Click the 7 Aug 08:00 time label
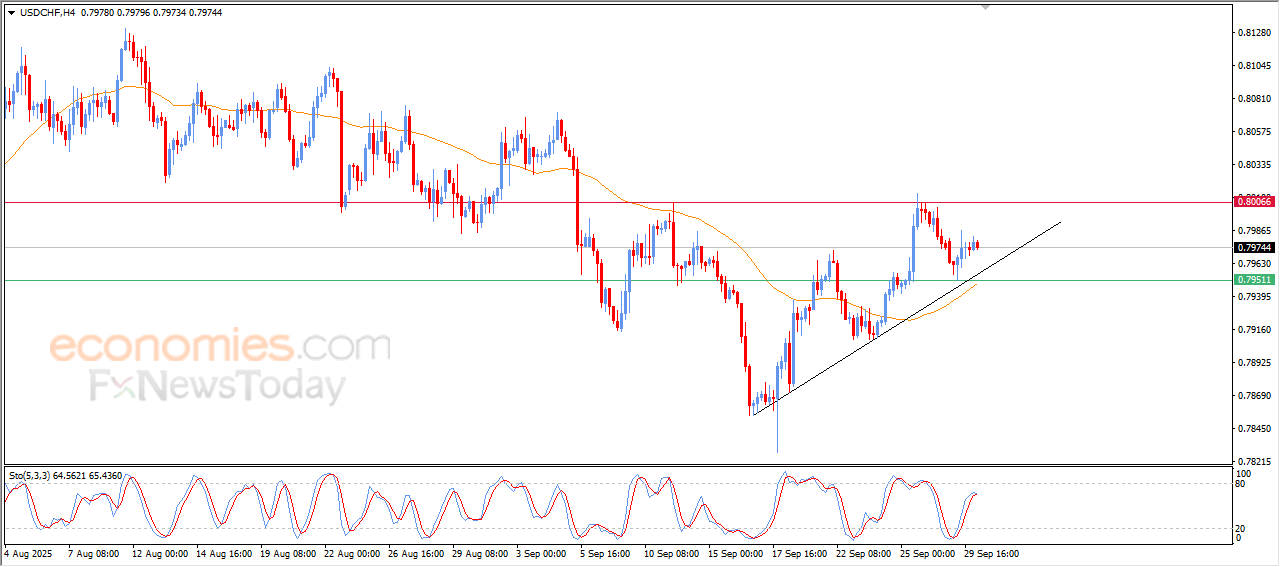 [92, 553]
